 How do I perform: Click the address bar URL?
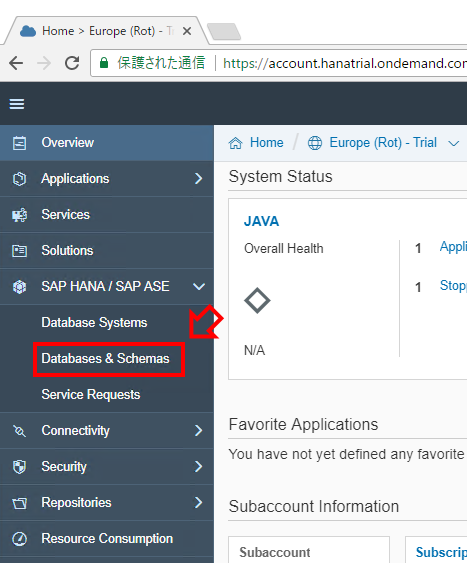click(x=345, y=63)
